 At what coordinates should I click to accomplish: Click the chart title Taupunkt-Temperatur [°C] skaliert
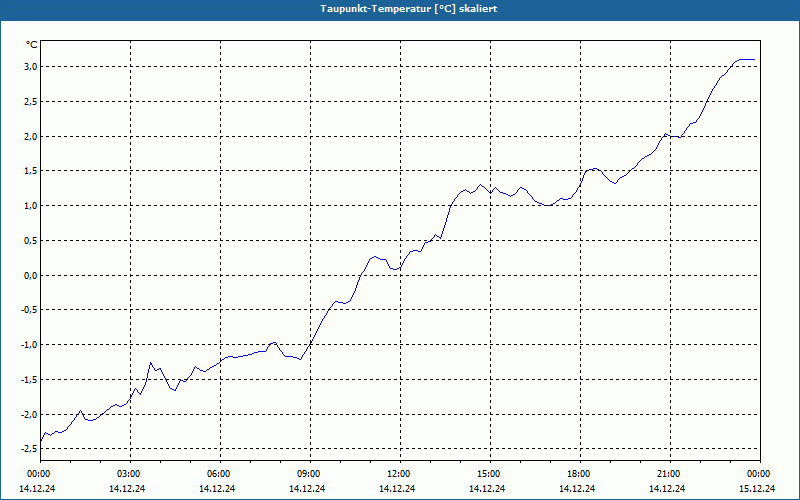tap(409, 9)
